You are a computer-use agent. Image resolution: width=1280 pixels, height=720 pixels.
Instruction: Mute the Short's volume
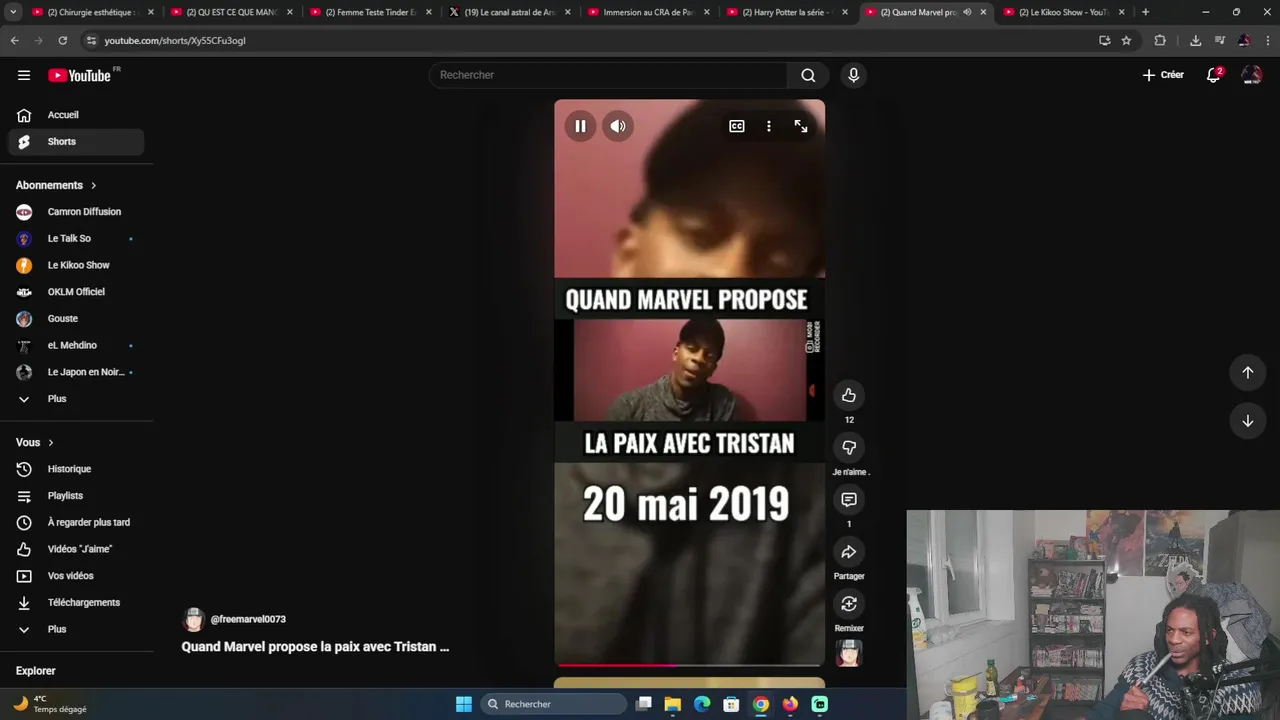[618, 126]
